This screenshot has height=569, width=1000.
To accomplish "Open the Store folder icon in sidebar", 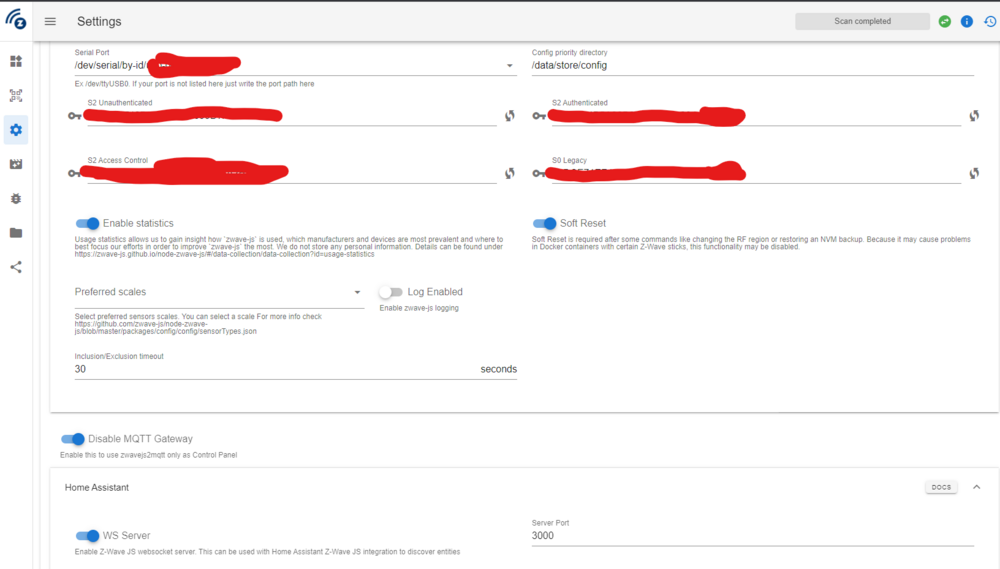I will (16, 233).
